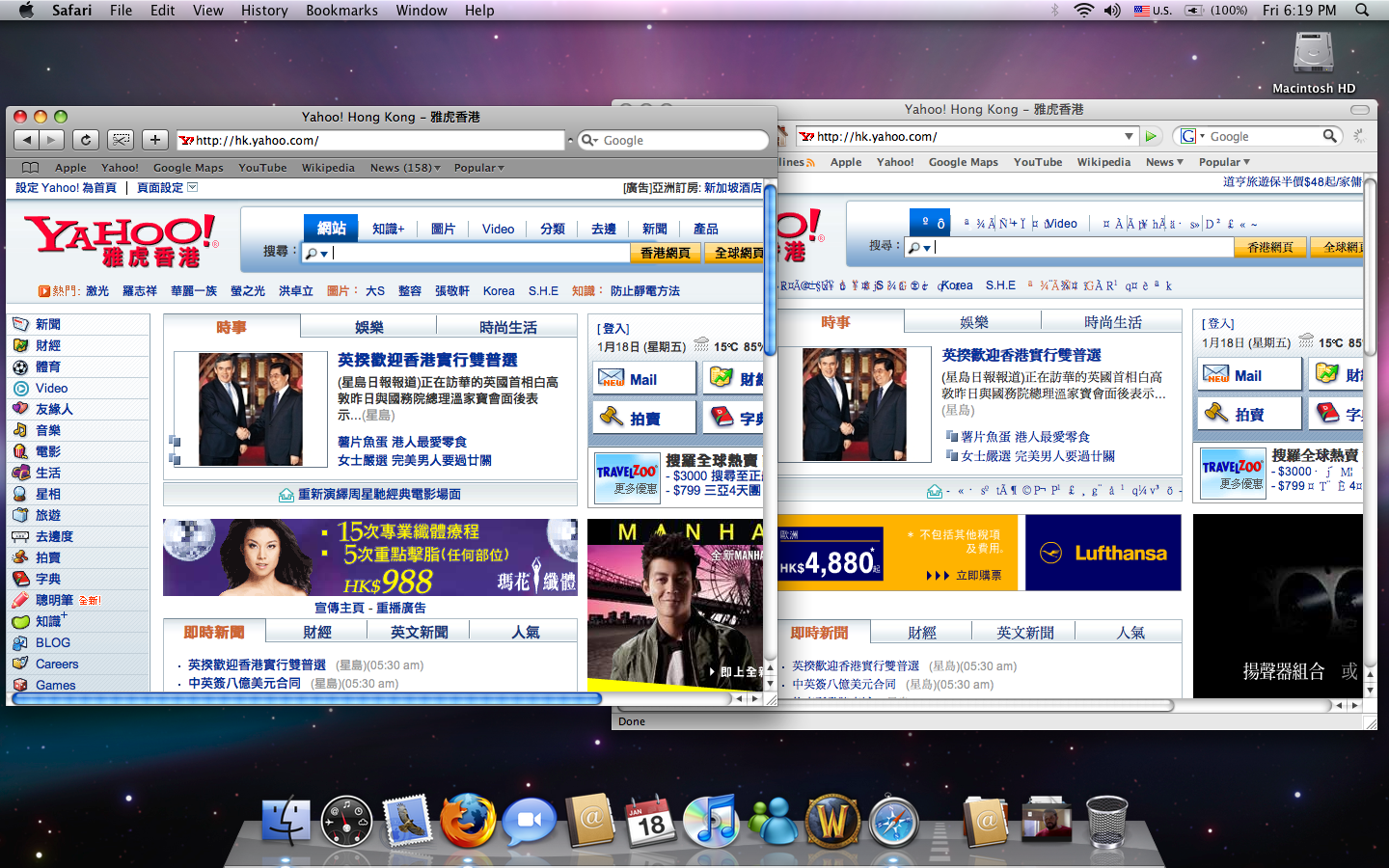Open Spotlight magnifier in menu bar
This screenshot has height=868, width=1389.
1362,10
